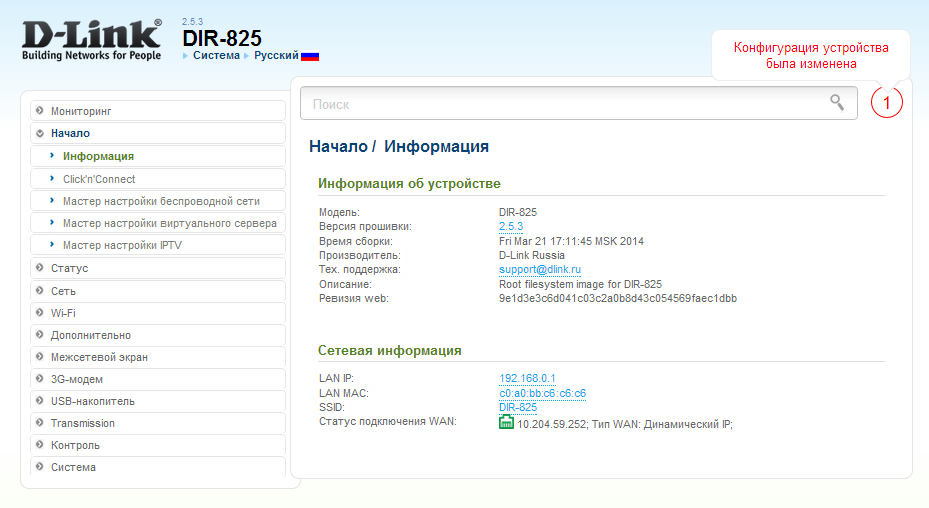
Task: Open the USB-накопитель menu item
Action: (158, 401)
